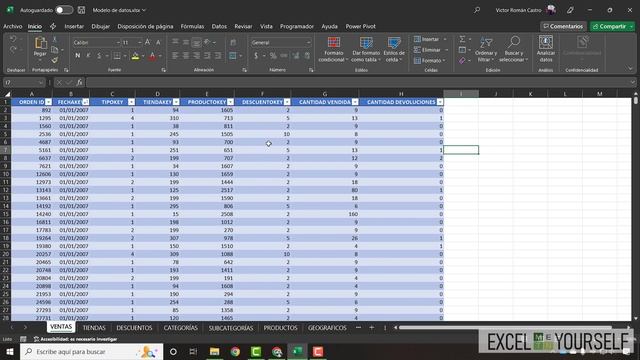Click the Copy icon in Portapapeles
The image size is (640, 360).
tap(55, 50)
